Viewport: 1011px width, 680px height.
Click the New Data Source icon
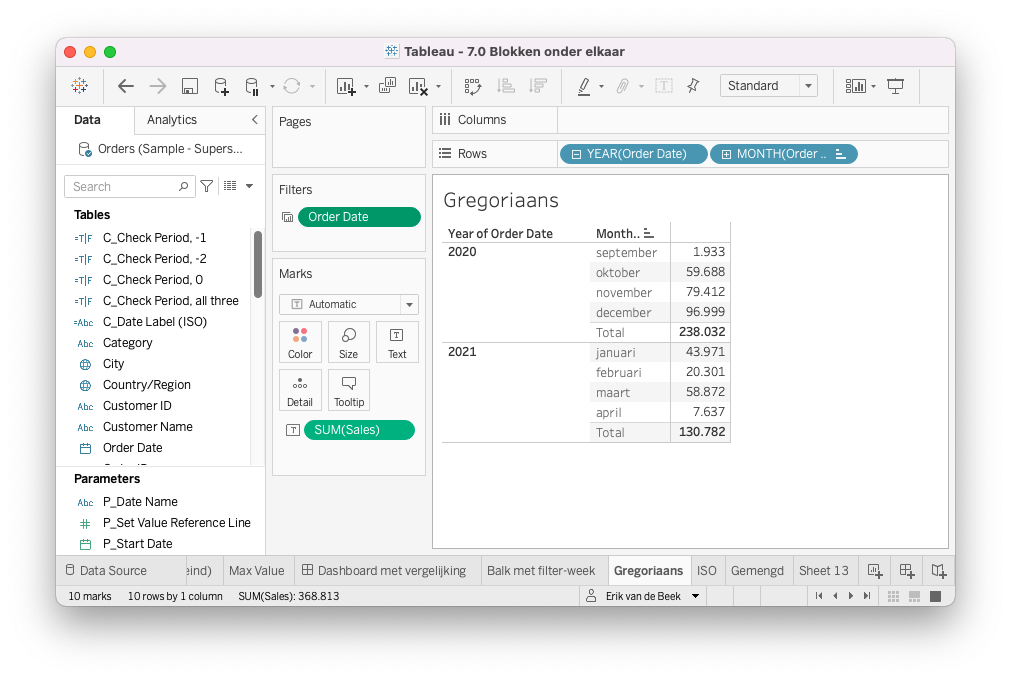tap(221, 86)
